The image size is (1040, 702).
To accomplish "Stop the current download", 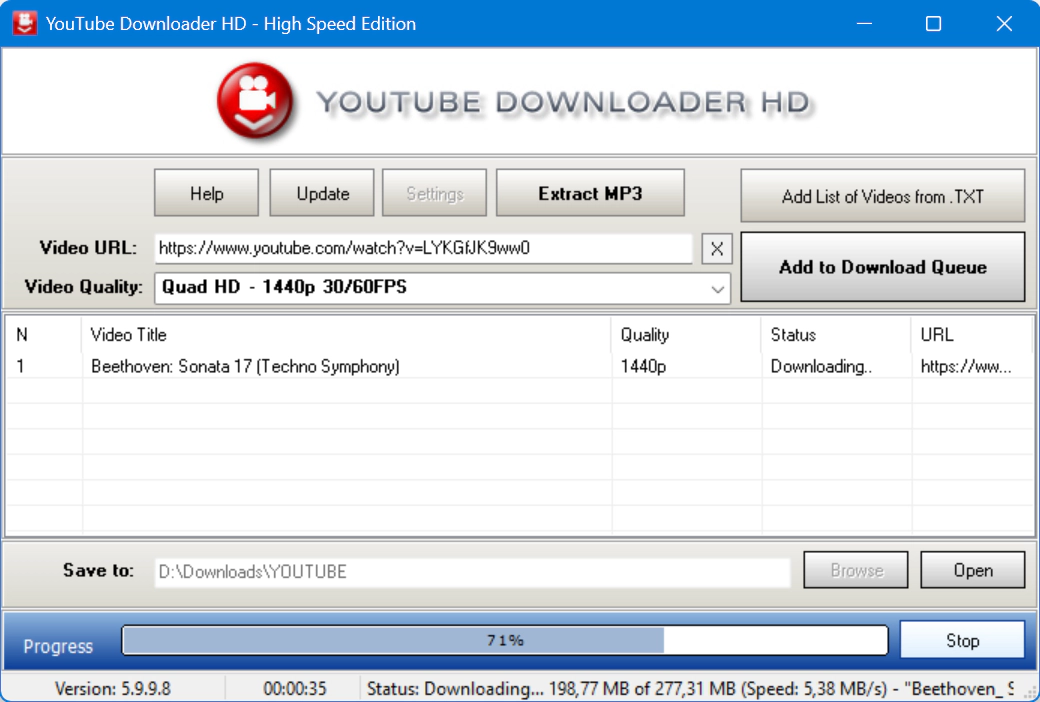I will (x=962, y=640).
